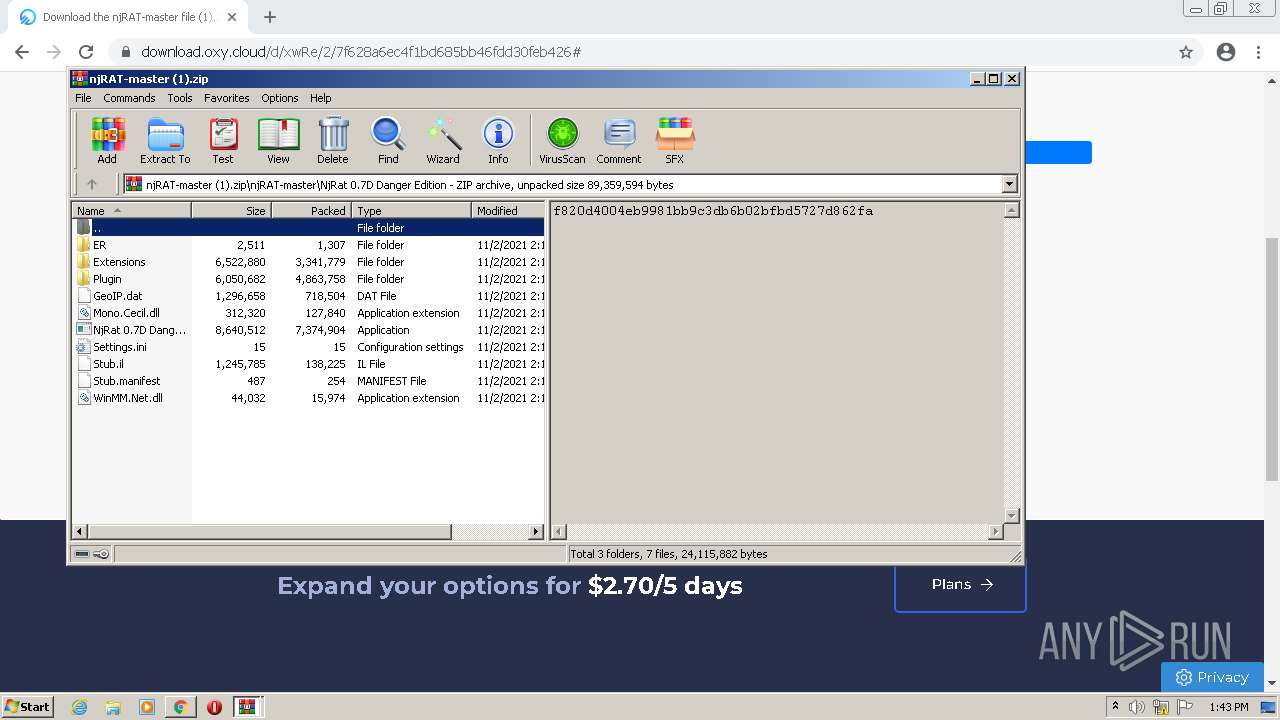Select the NjRat 0.7D Dang... application file

[x=309, y=330]
